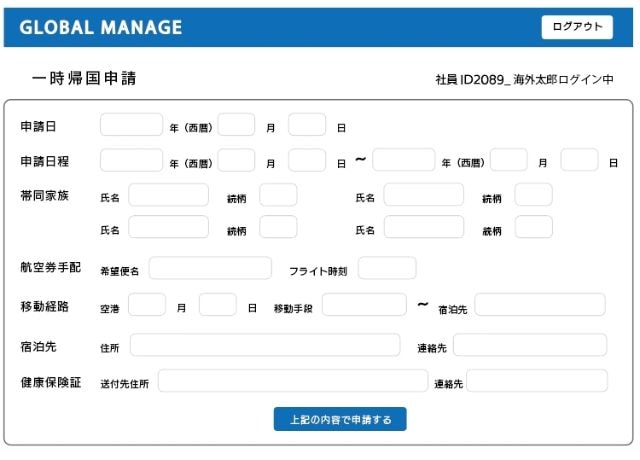Click bottom-left 帯同家族 氏名 input field

(168, 227)
